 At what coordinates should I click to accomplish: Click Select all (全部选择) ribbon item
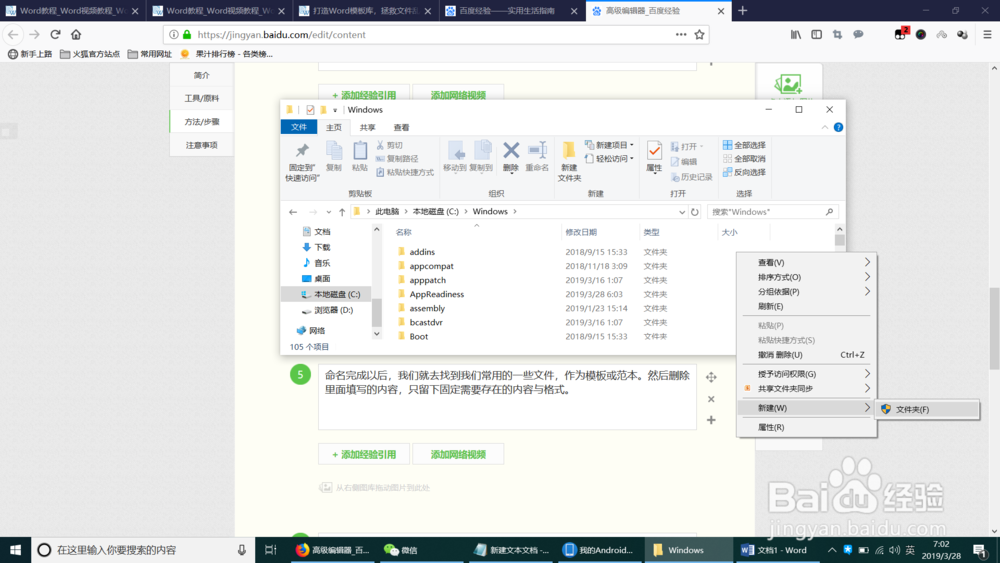point(744,145)
